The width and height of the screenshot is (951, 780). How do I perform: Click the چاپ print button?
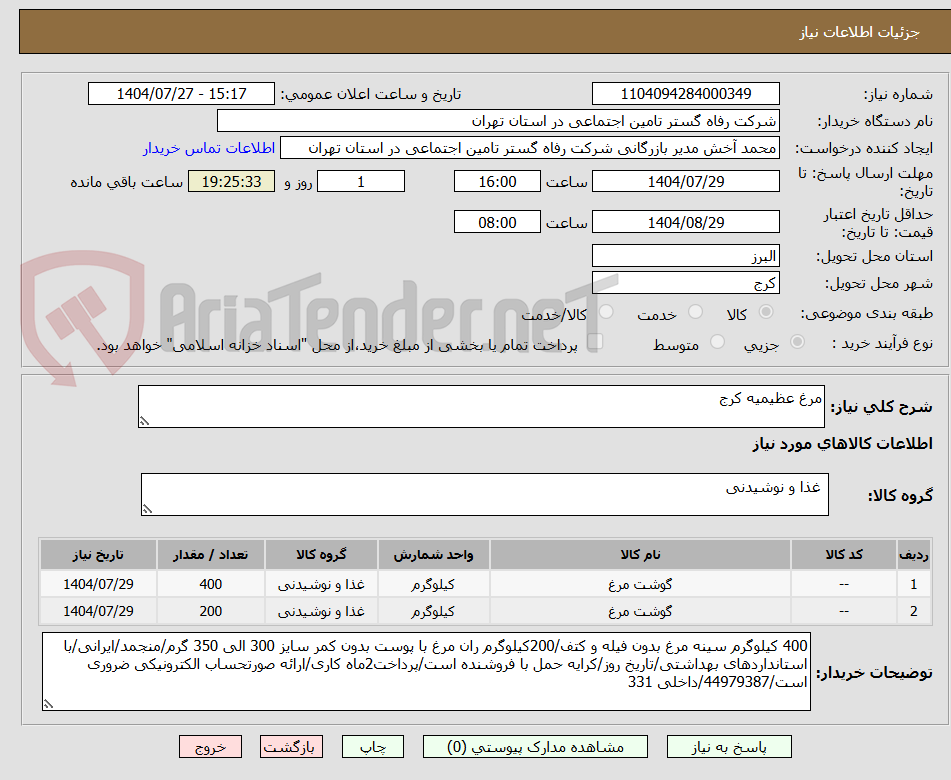(x=373, y=747)
